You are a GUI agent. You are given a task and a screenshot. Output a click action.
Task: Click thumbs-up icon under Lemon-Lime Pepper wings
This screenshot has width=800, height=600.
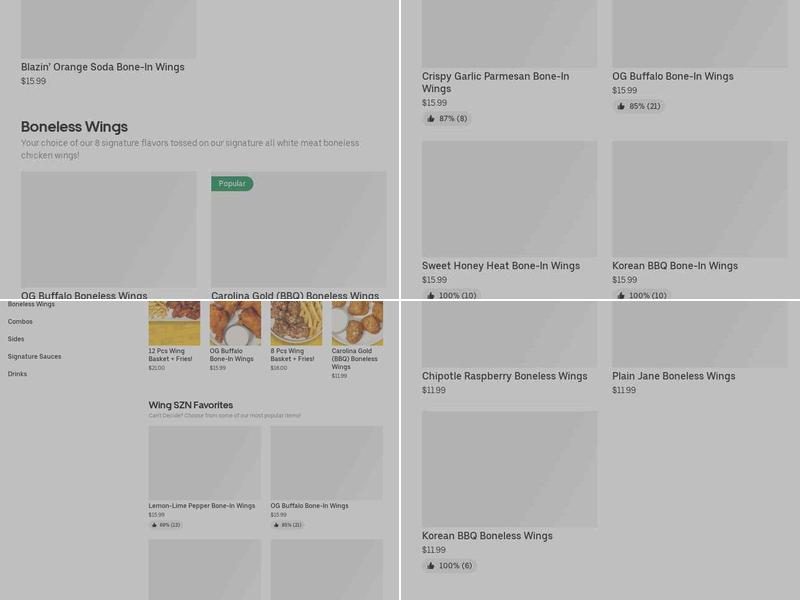pos(154,525)
